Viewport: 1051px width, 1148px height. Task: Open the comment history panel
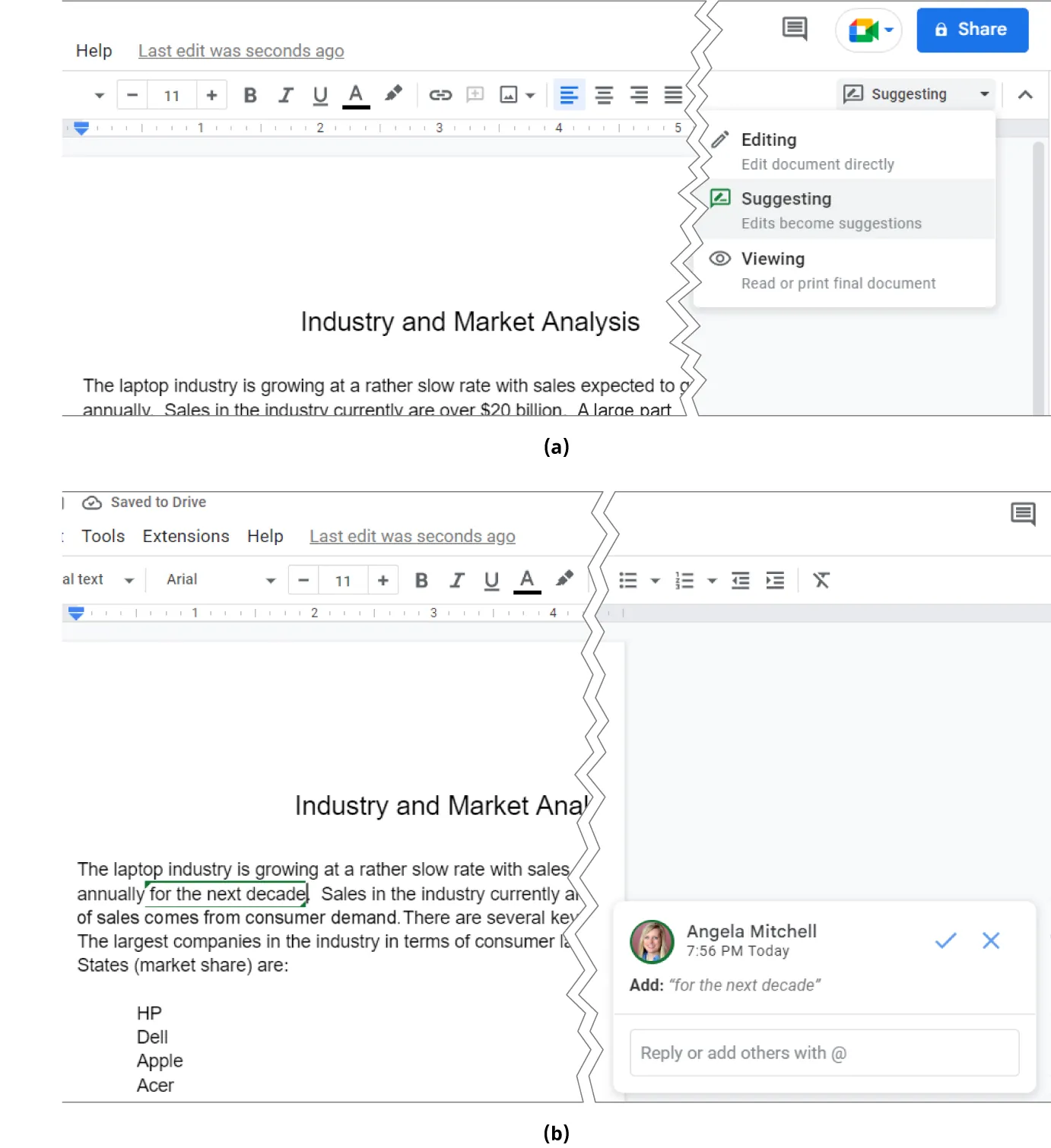pos(792,29)
